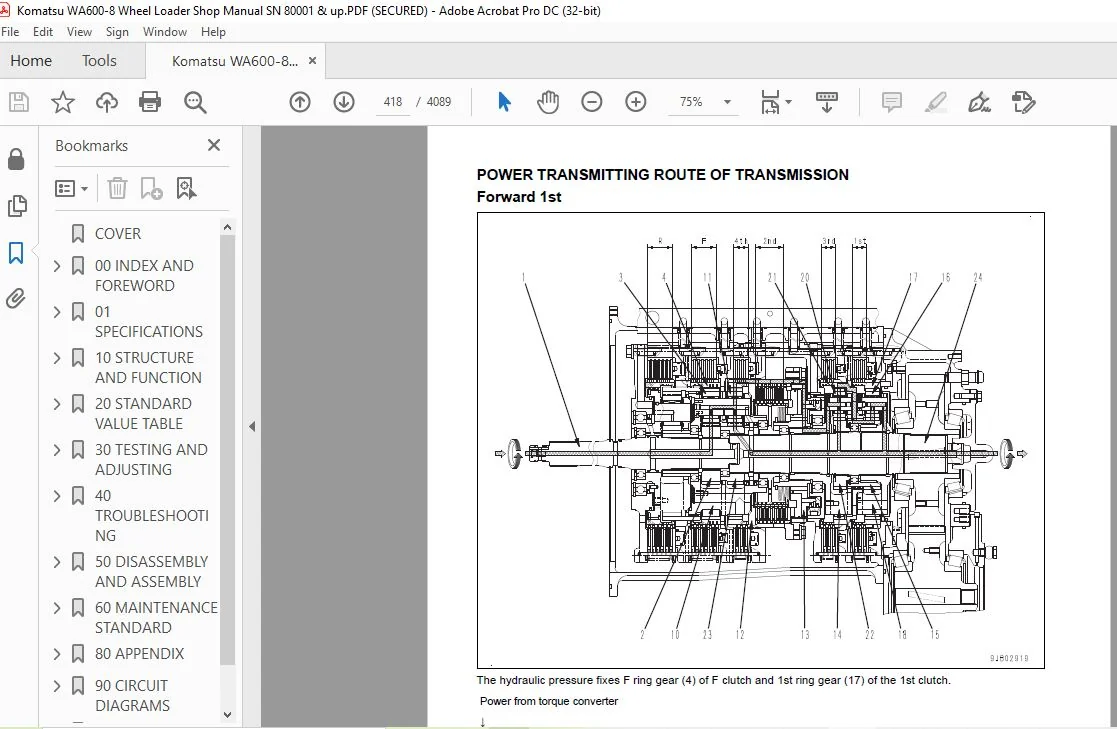1117x729 pixels.
Task: Go to previous page arrow
Action: click(300, 102)
